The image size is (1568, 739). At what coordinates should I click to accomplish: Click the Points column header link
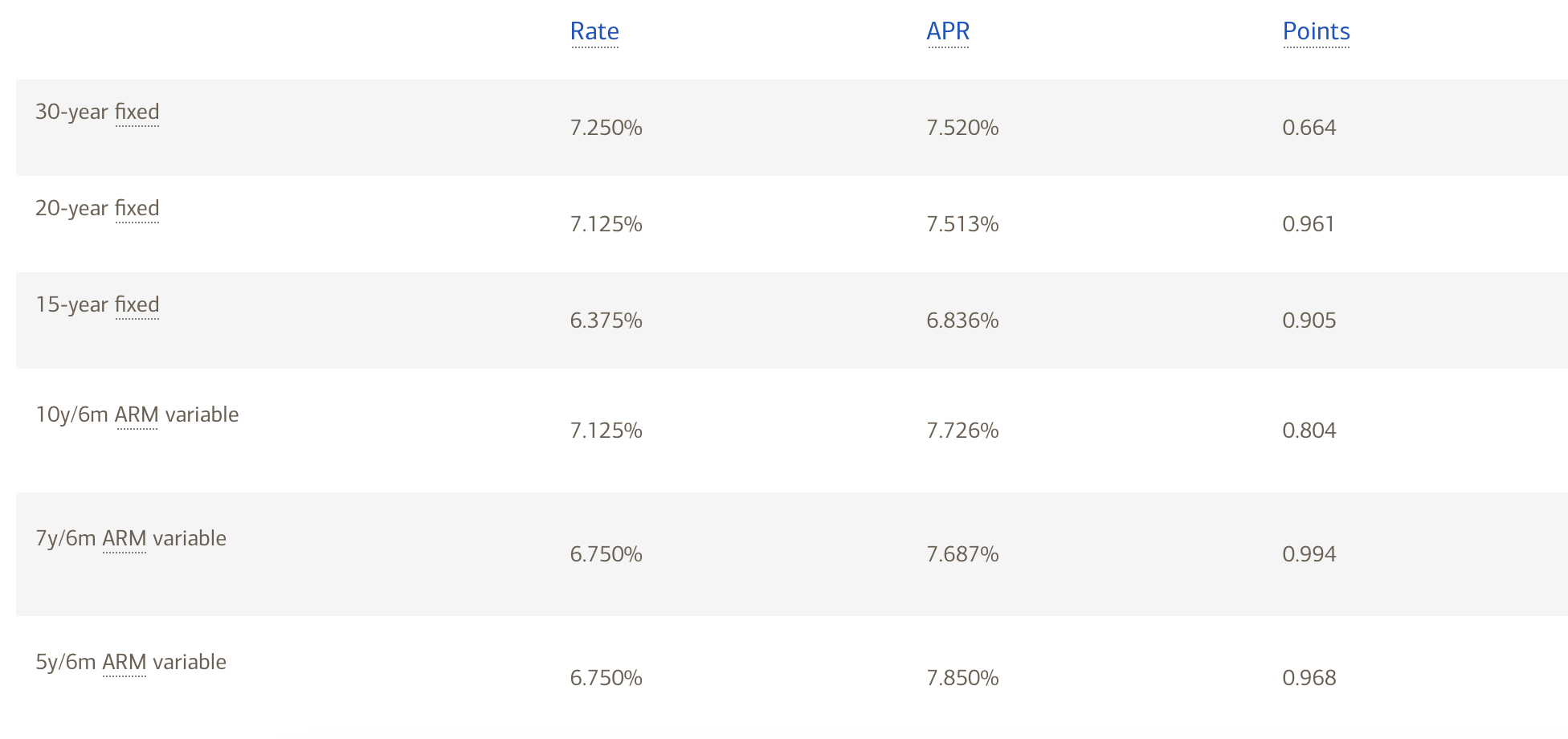click(1316, 31)
